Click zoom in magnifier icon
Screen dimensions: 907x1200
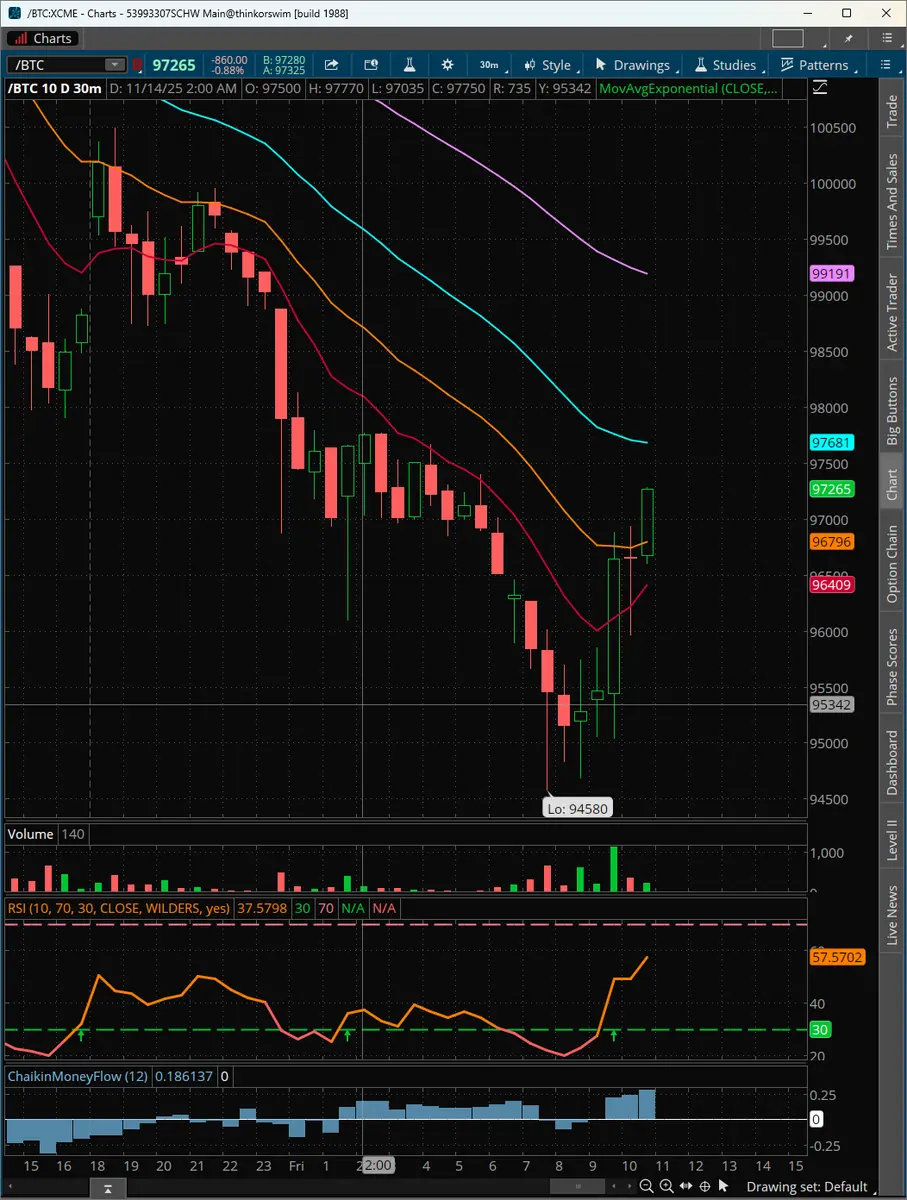pyautogui.click(x=667, y=1185)
